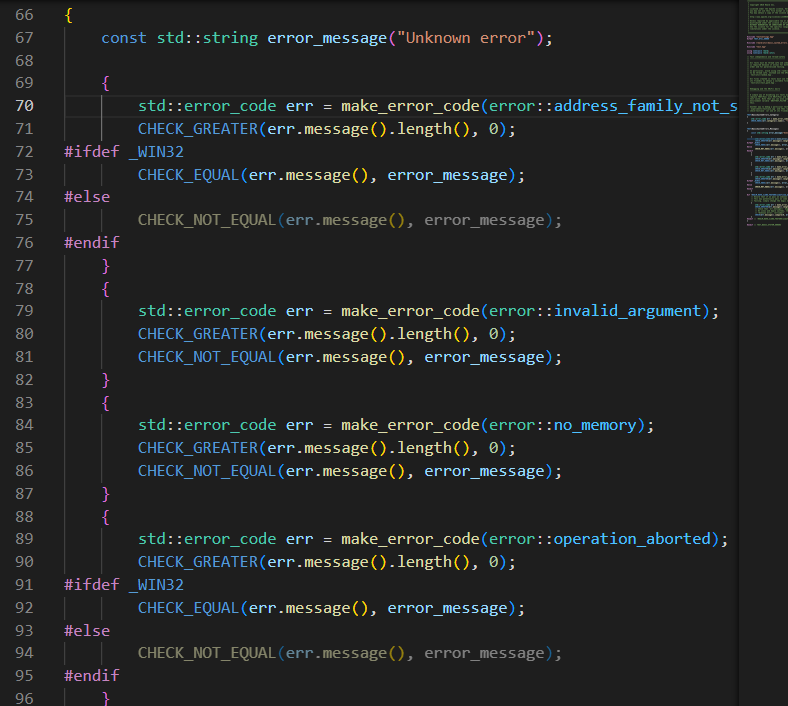Click line number 92 in the gutter
The image size is (788, 706).
point(24,608)
